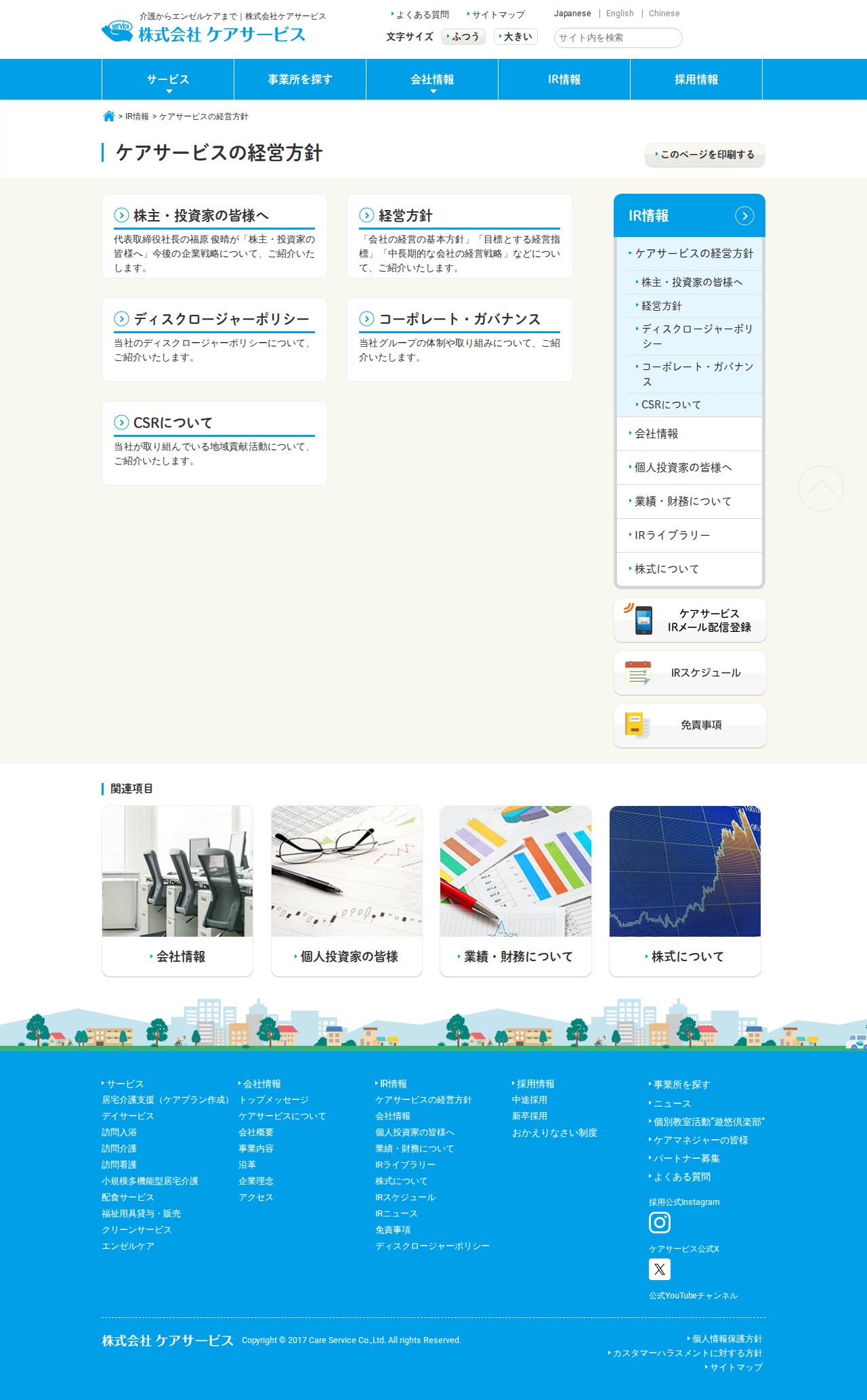
Task: Open the X (Twitter) icon in footer
Action: (x=660, y=1269)
